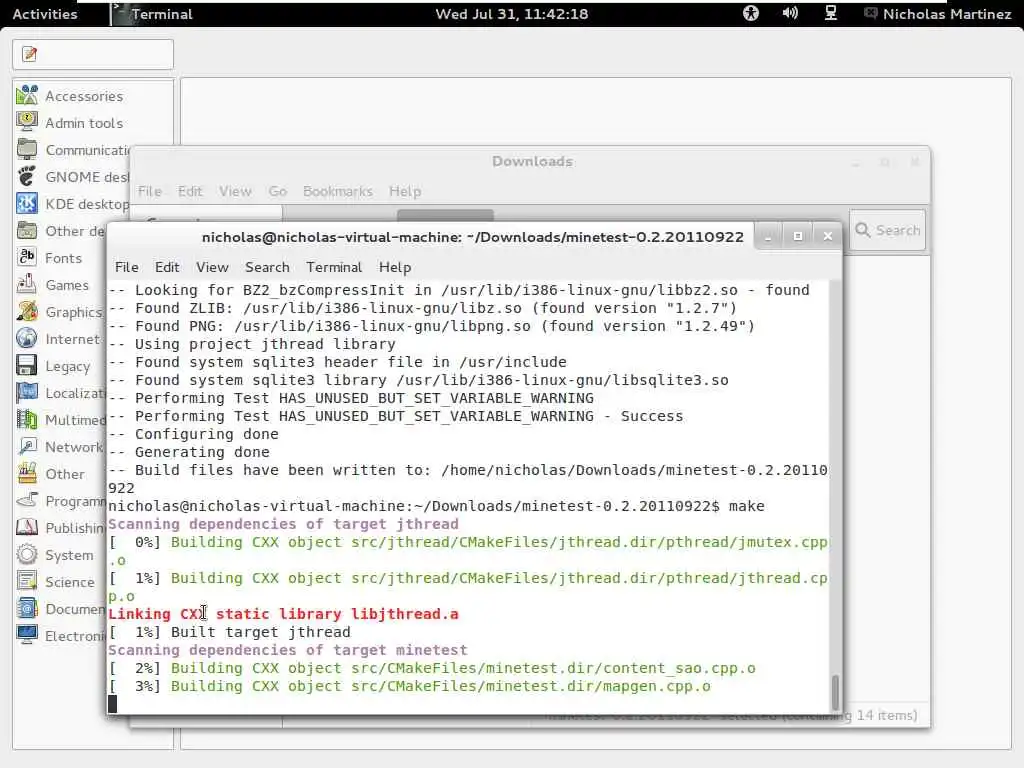Open the terminal File menu
The width and height of the screenshot is (1024, 768).
coord(127,267)
